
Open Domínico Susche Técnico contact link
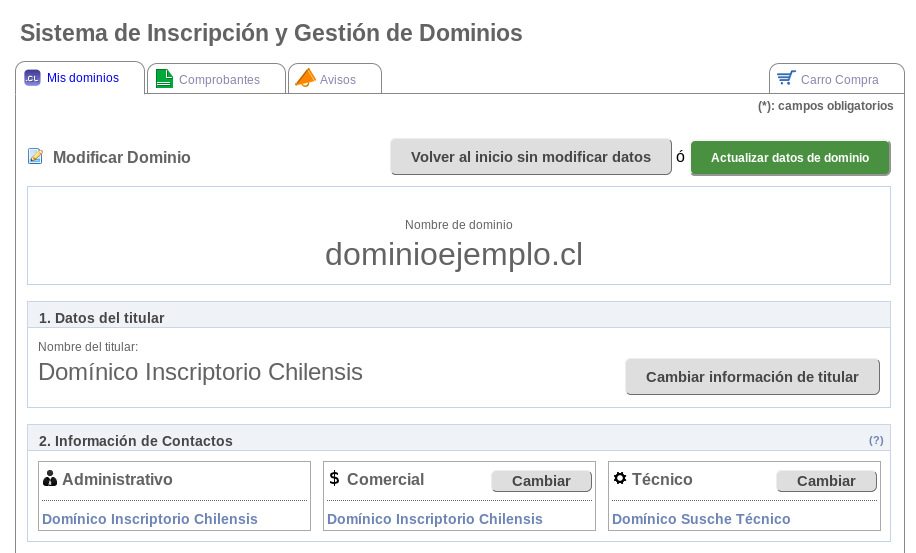[701, 519]
